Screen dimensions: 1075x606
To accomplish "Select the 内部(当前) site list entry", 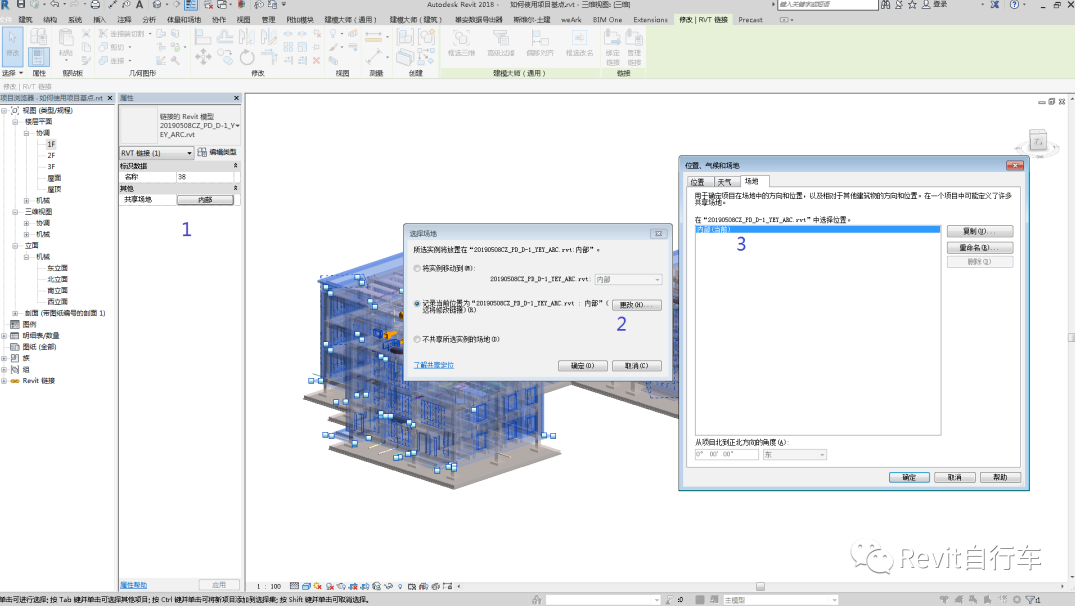I will [713, 229].
